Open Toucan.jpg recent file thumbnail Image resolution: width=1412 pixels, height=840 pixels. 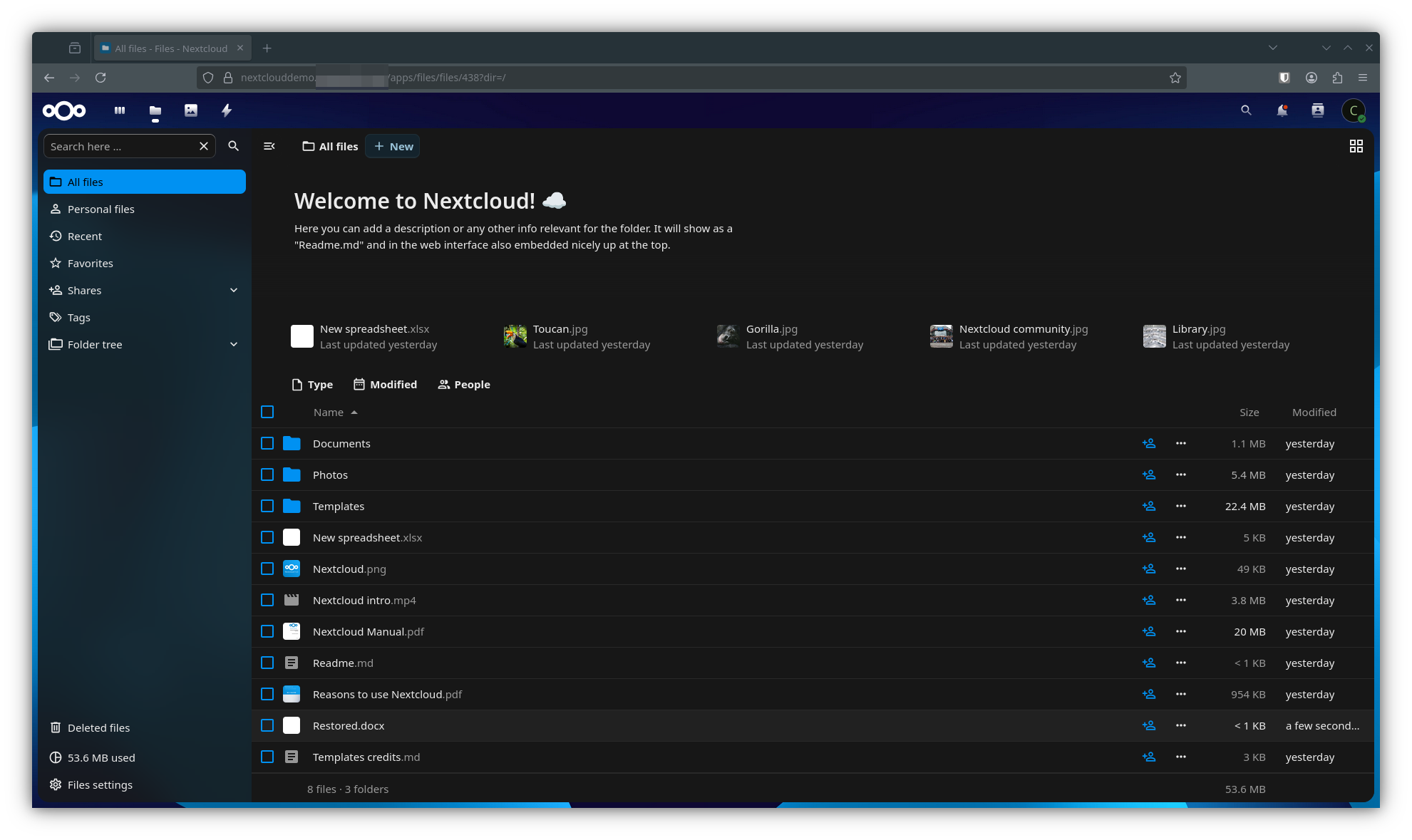pyautogui.click(x=515, y=336)
